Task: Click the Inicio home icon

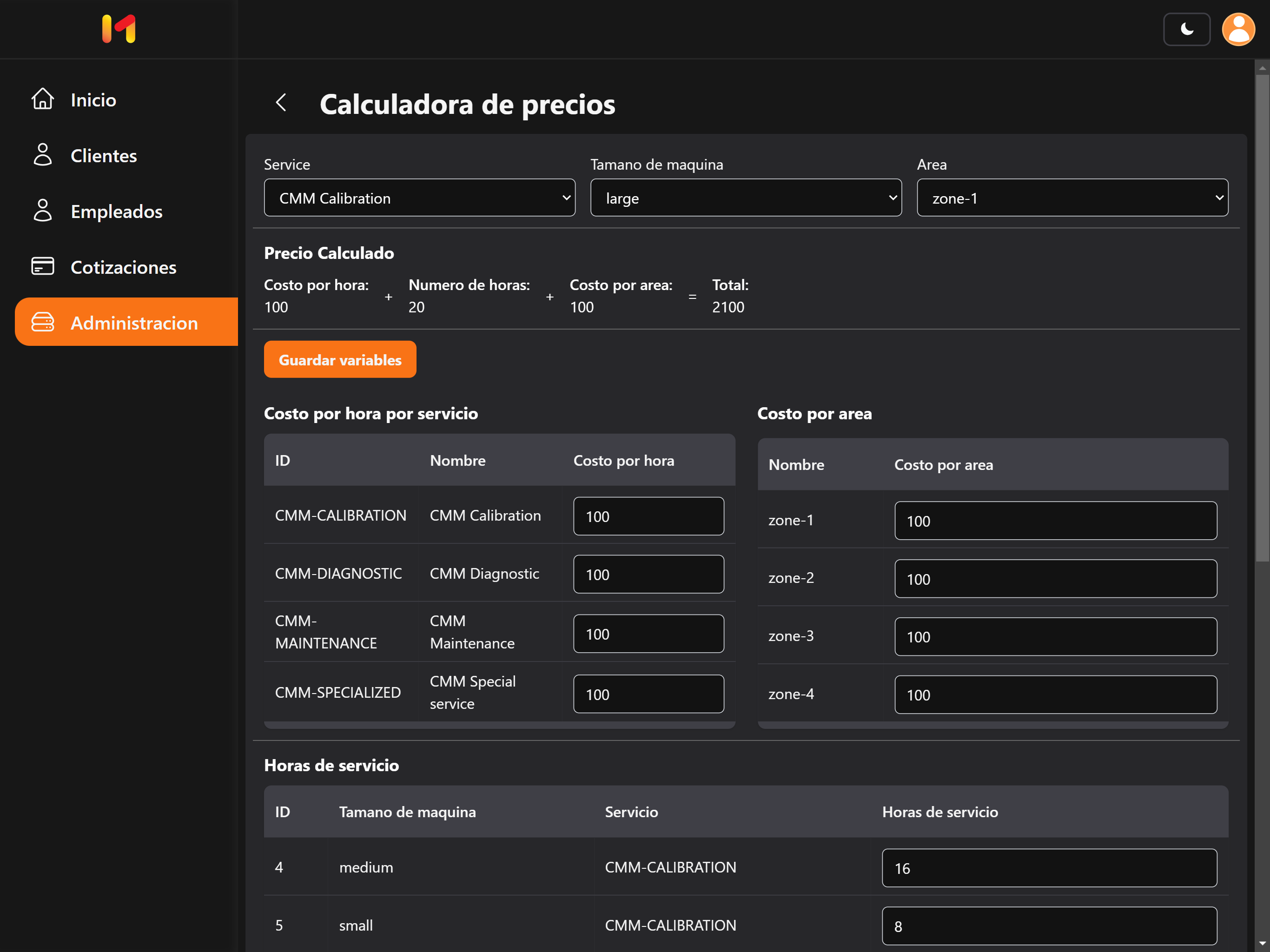Action: tap(42, 99)
